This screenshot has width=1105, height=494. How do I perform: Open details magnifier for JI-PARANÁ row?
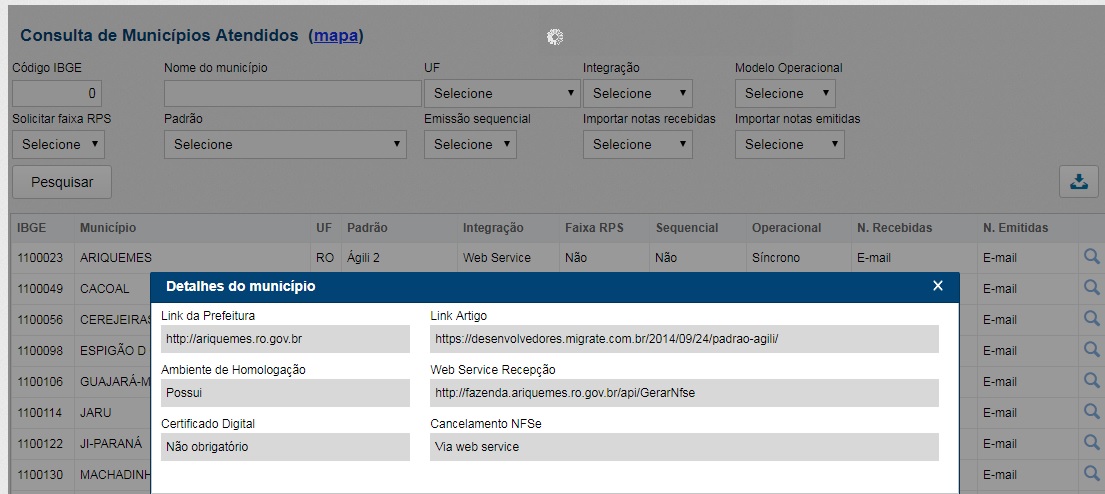click(x=1091, y=443)
